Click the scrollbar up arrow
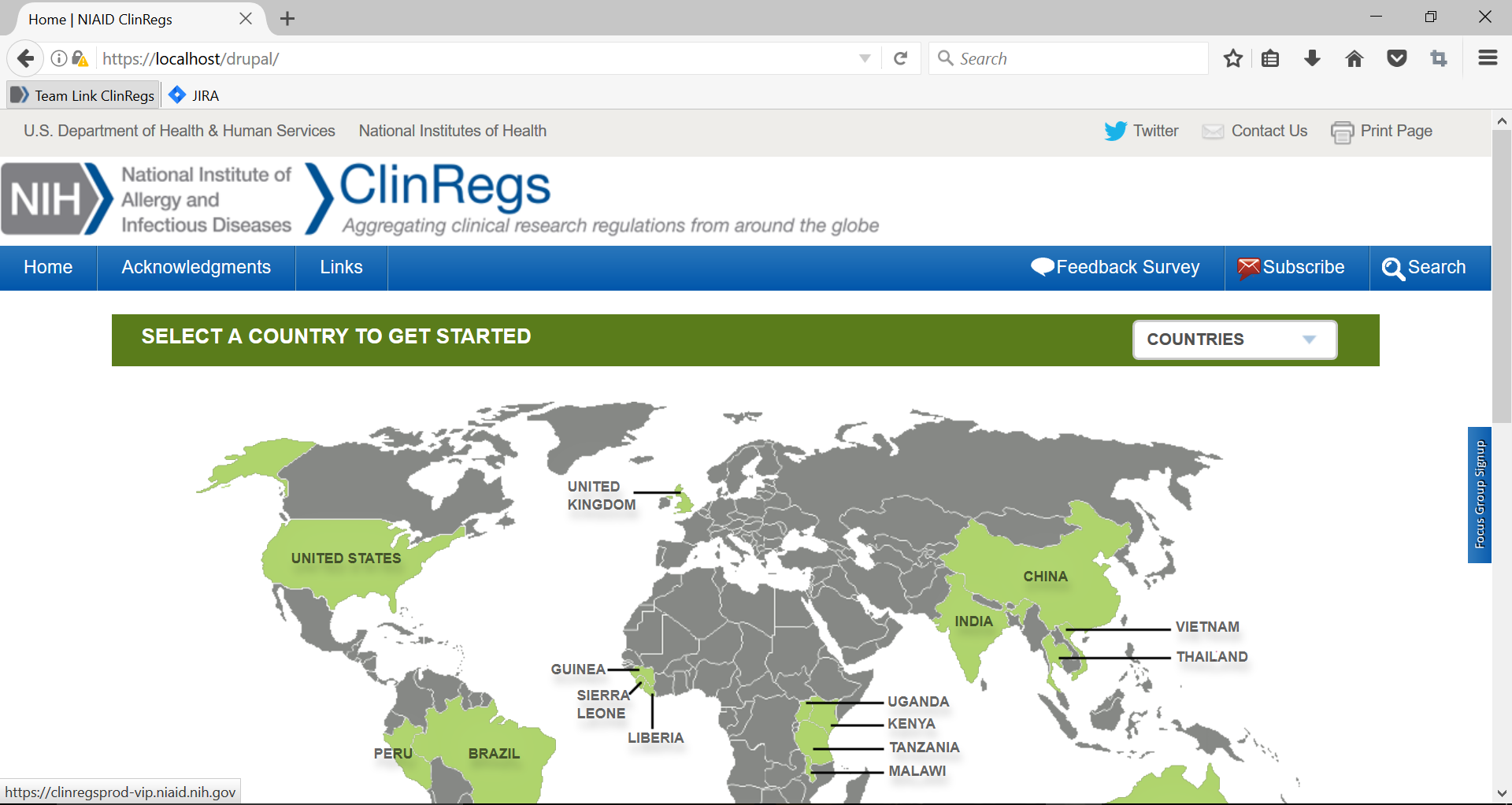This screenshot has width=1512, height=805. point(1502,121)
